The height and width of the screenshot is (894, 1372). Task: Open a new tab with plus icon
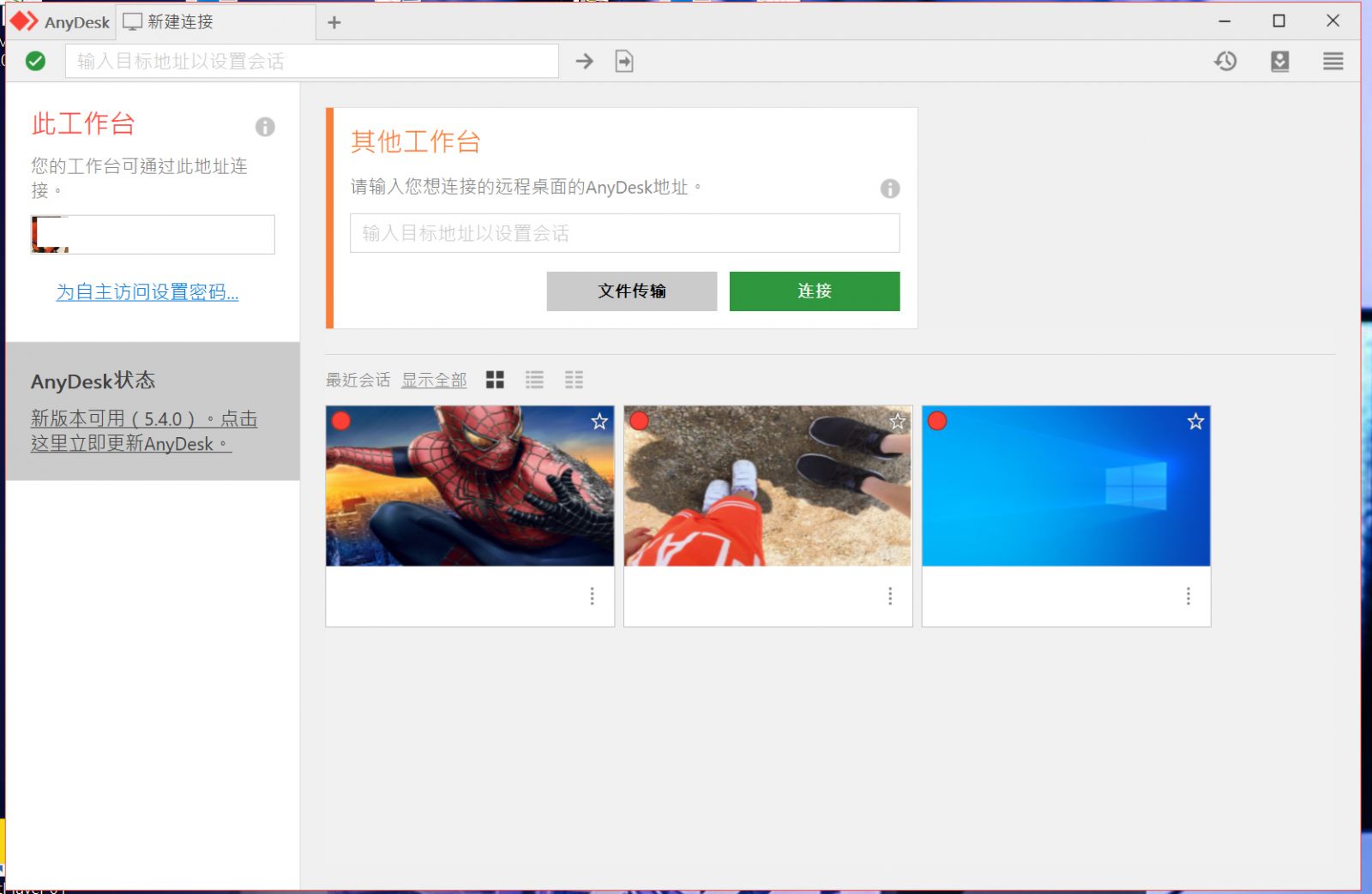[x=334, y=23]
